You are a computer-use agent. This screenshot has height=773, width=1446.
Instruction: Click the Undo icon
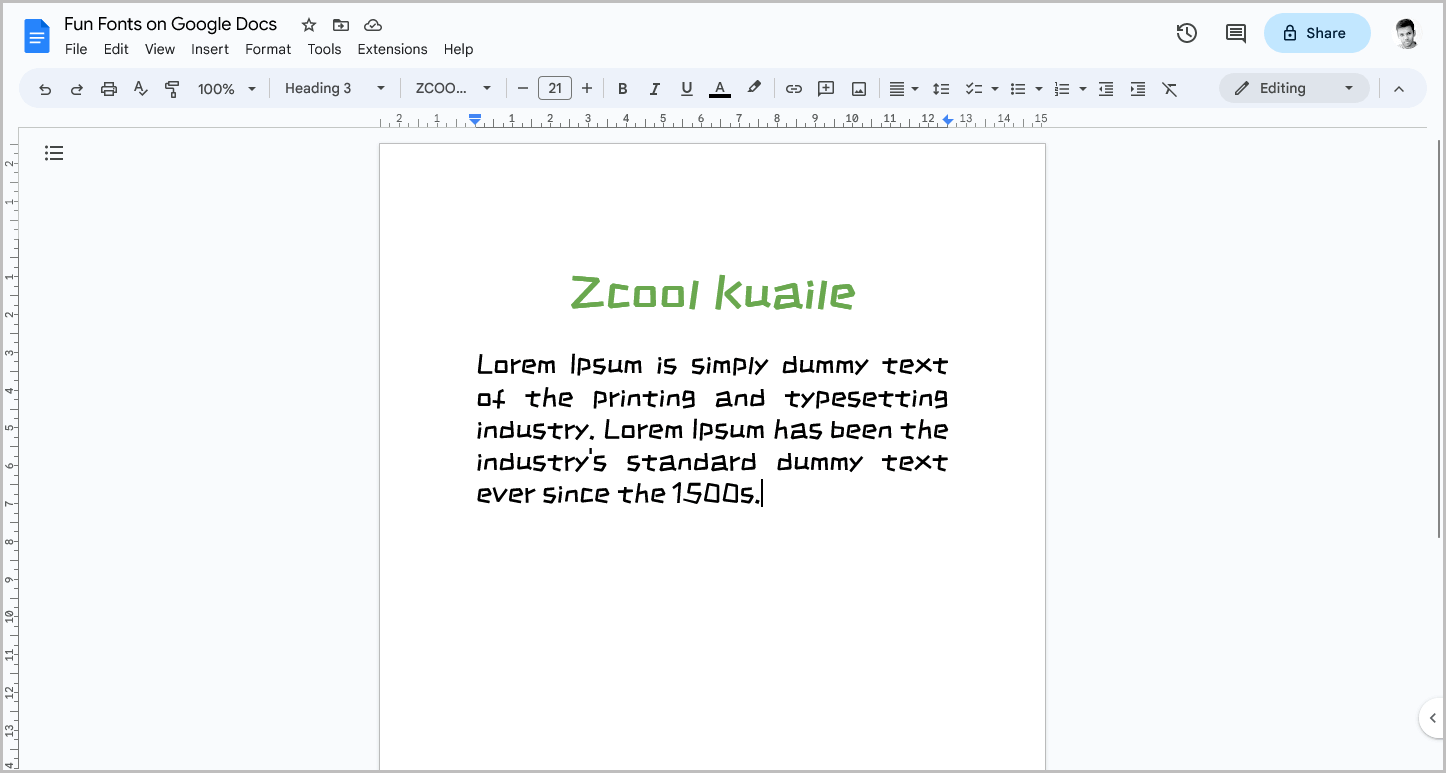[45, 88]
